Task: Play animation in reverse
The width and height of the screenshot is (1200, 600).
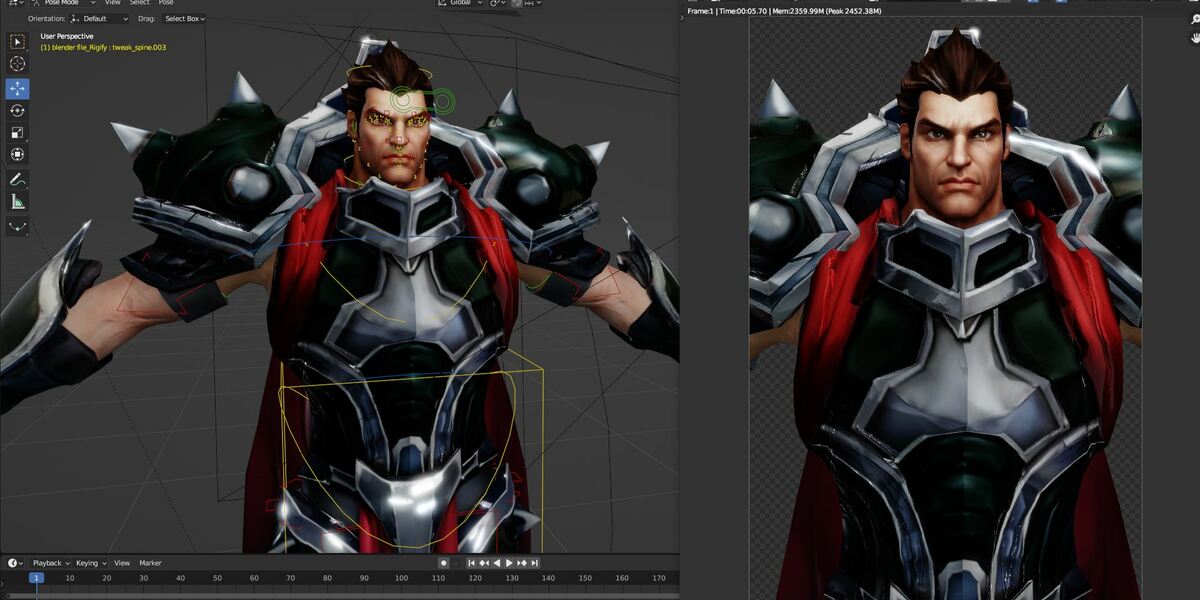Action: [496, 563]
